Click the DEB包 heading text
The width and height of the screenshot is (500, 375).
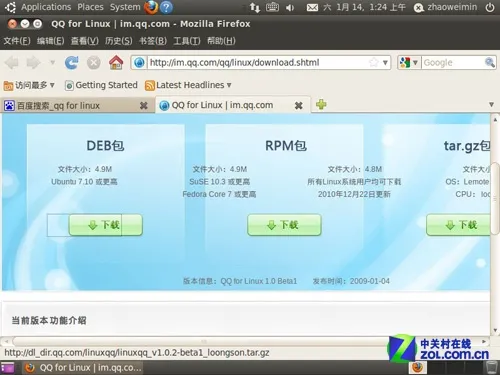coord(105,146)
